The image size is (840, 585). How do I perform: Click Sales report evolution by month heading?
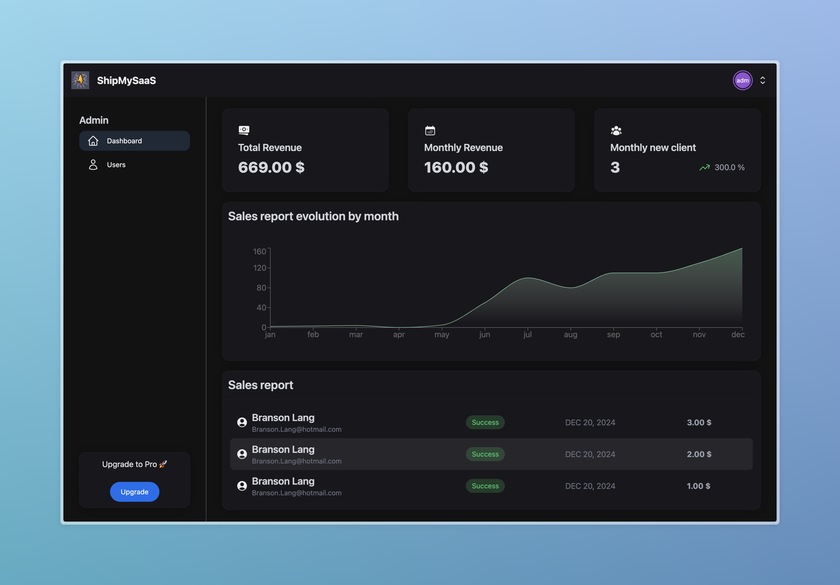313,216
